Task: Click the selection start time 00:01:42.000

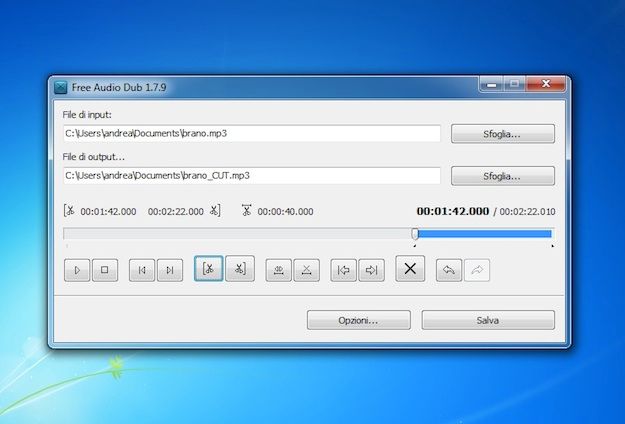Action: (x=108, y=212)
